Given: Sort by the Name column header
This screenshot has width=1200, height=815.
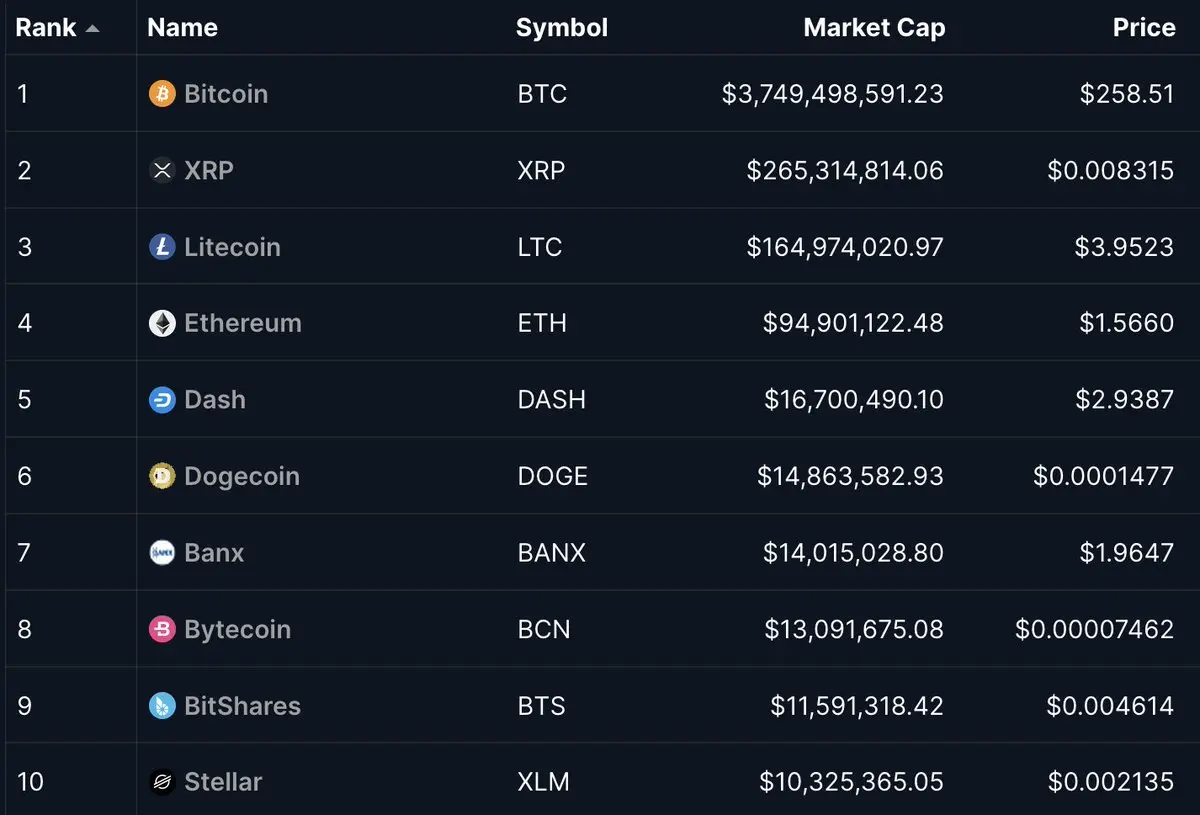Looking at the screenshot, I should pyautogui.click(x=182, y=28).
